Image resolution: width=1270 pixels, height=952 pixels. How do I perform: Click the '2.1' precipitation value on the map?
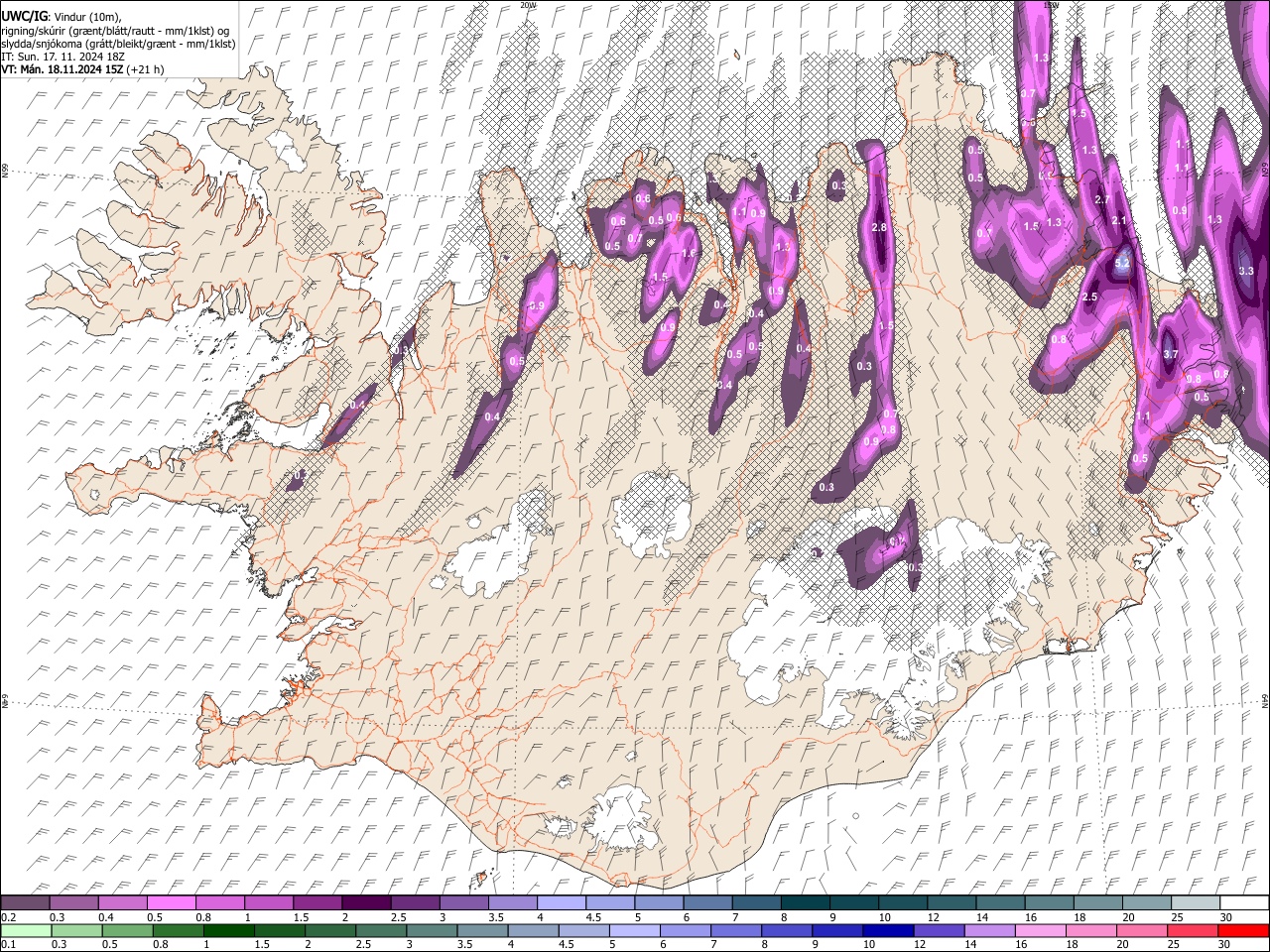(1119, 220)
